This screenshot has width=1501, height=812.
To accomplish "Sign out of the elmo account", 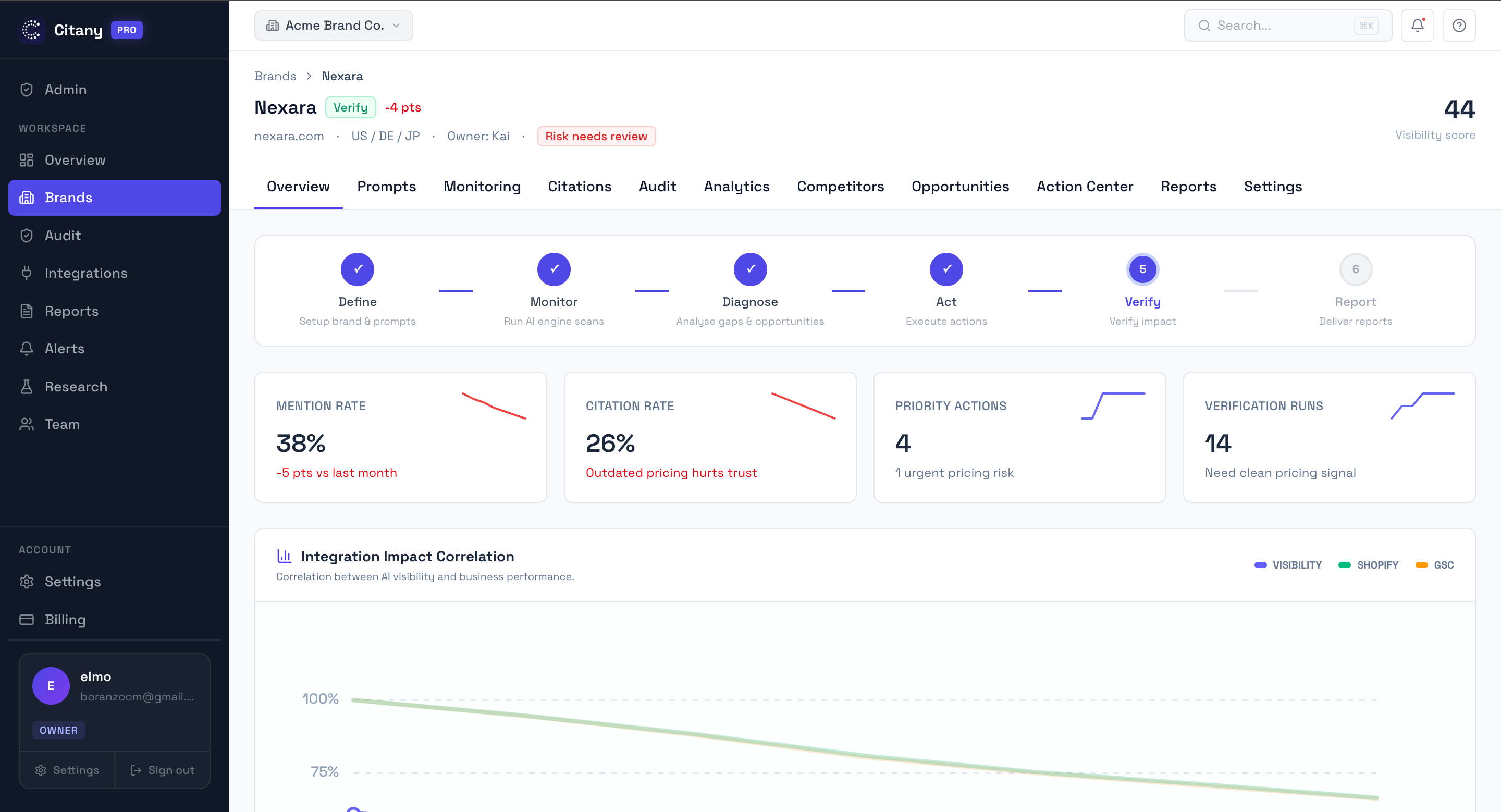I will click(x=163, y=769).
